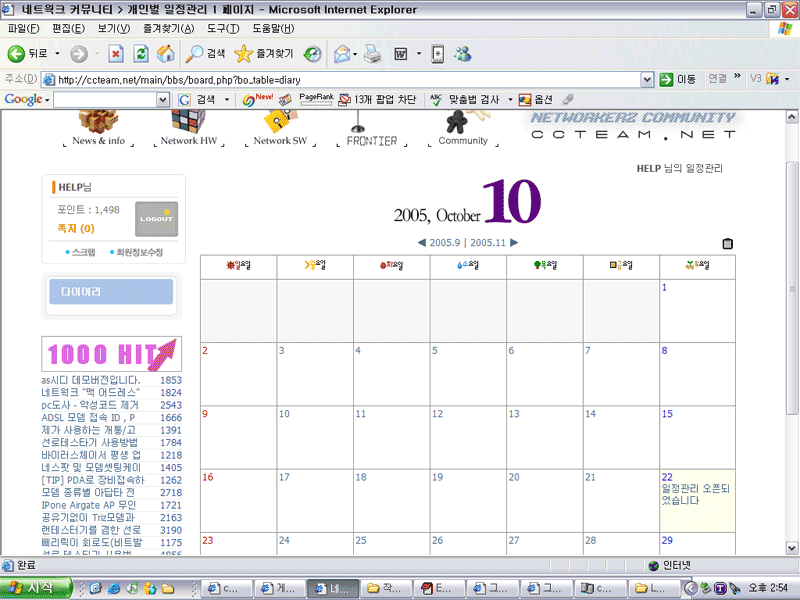Open post 'ADSL 모뎀 접속 ID , P'
Screen dimensions: 800x600
[88, 417]
